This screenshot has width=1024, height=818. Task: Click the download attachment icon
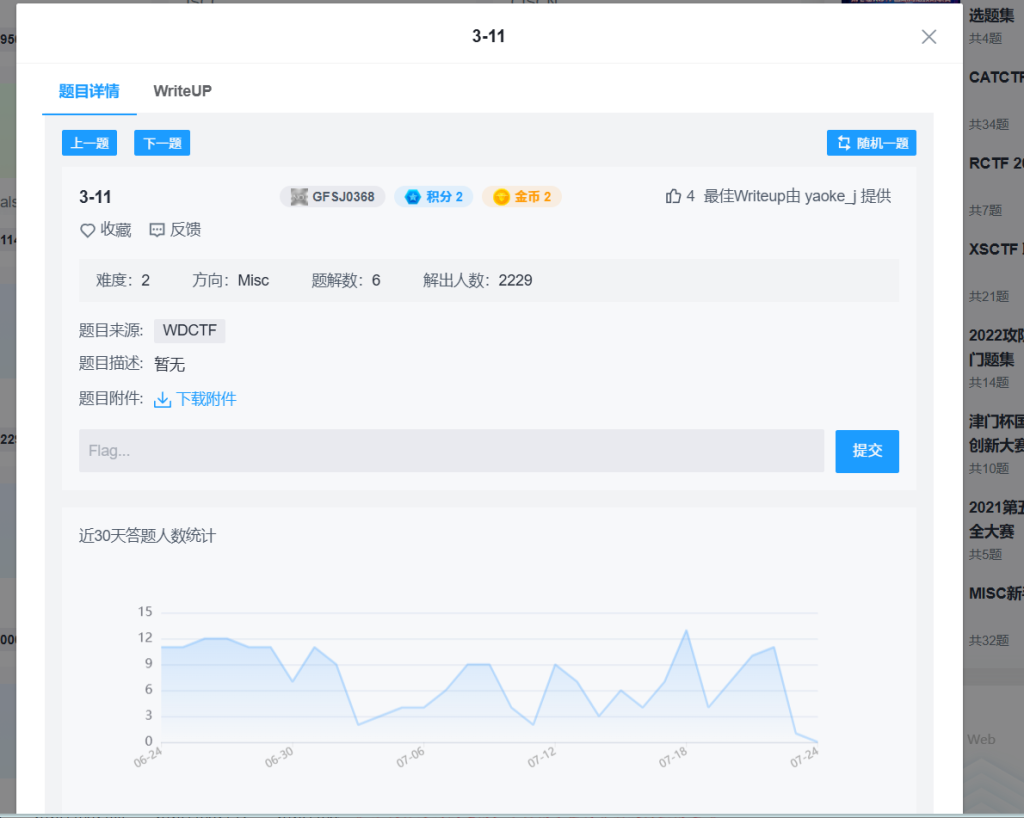tap(163, 400)
